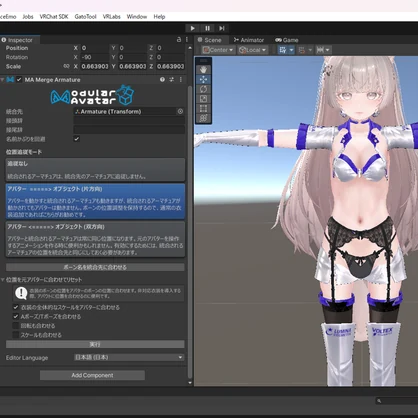Click the step frame button

pos(222,28)
